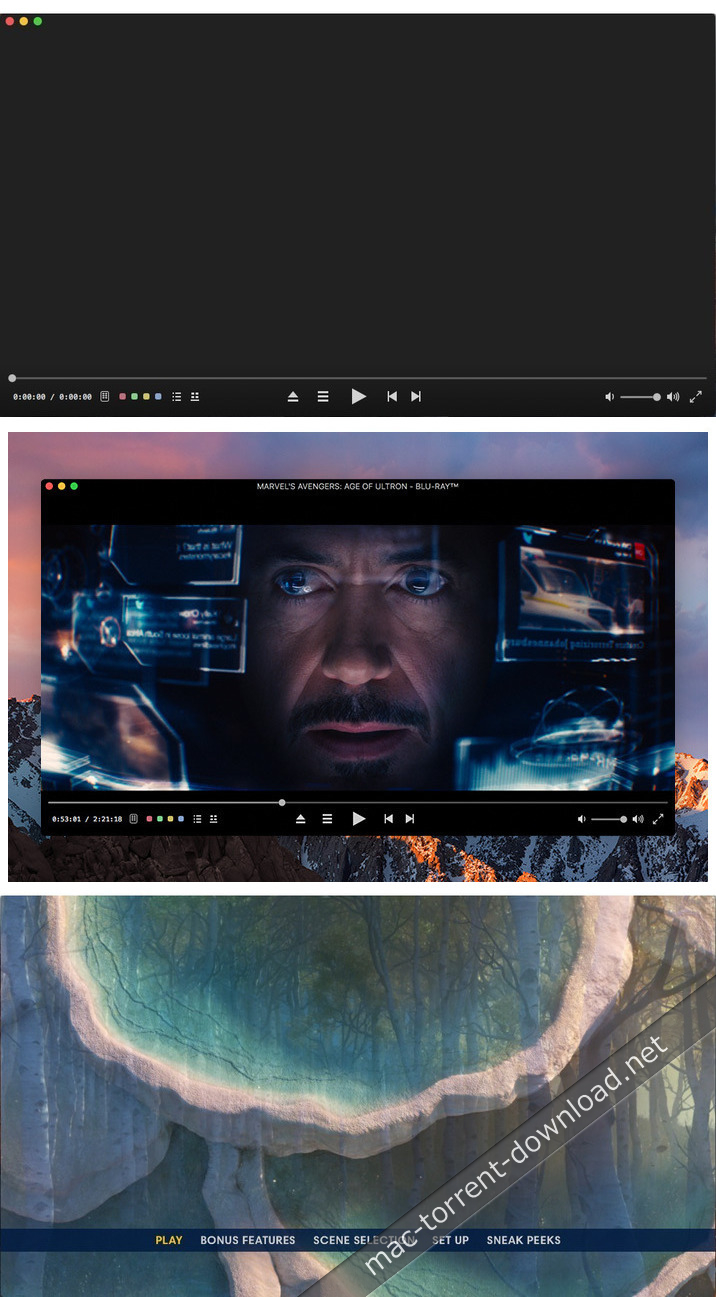
Task: Minimize the empty player with the yellow button
Action: click(24, 21)
